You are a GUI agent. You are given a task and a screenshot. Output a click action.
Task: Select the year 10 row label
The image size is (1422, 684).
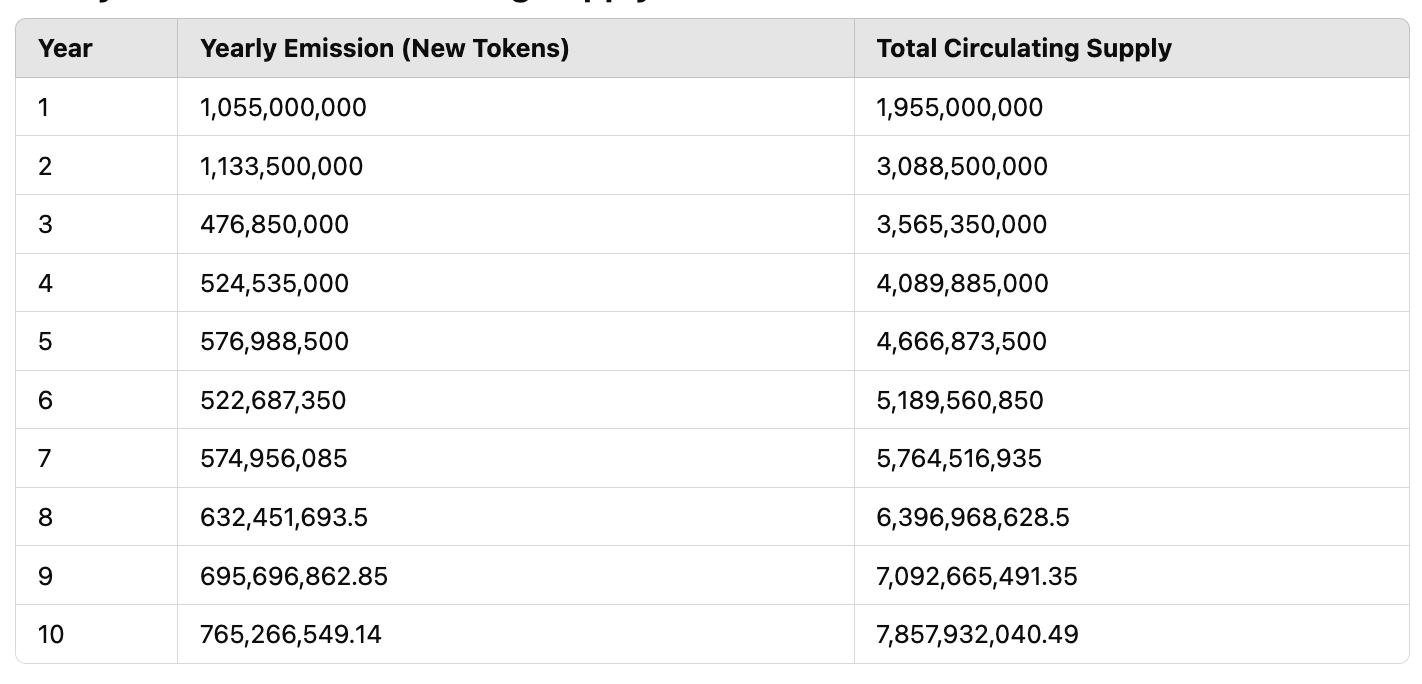(x=51, y=634)
